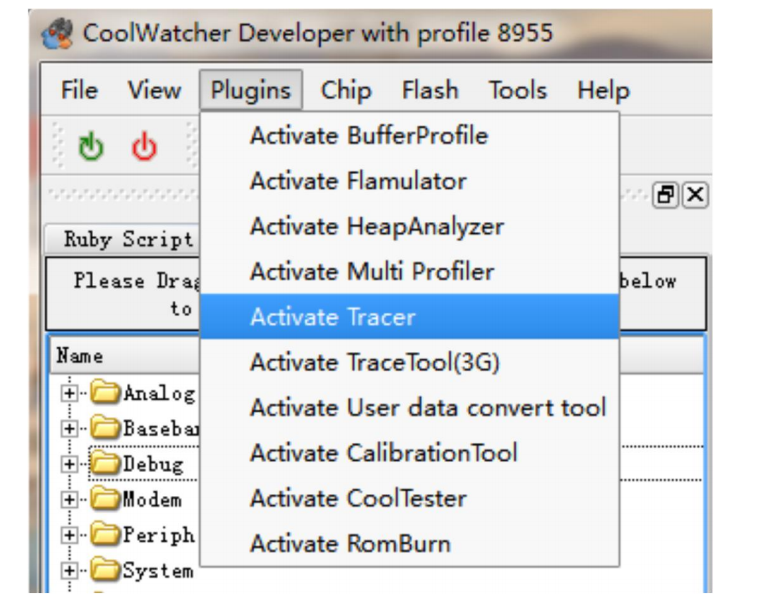Open the File menu
The image size is (780, 605).
(x=79, y=90)
